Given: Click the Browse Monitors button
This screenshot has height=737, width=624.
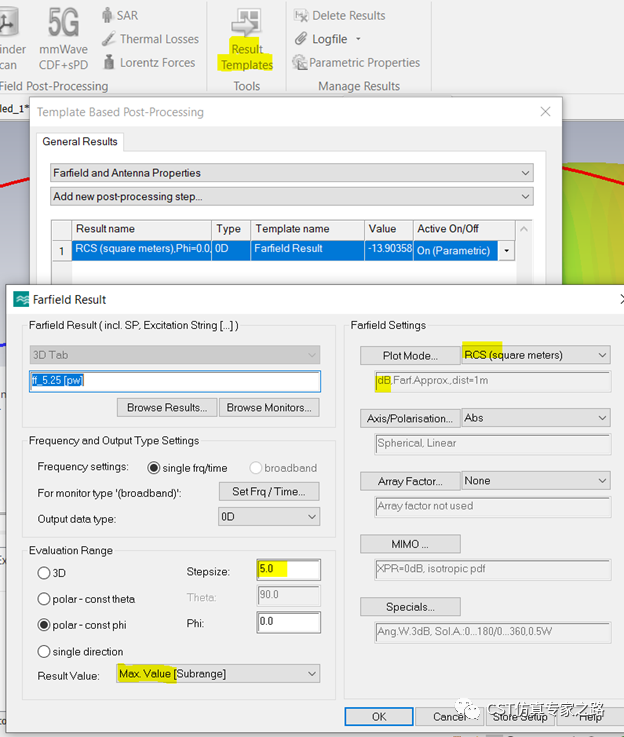Looking at the screenshot, I should click(x=269, y=408).
